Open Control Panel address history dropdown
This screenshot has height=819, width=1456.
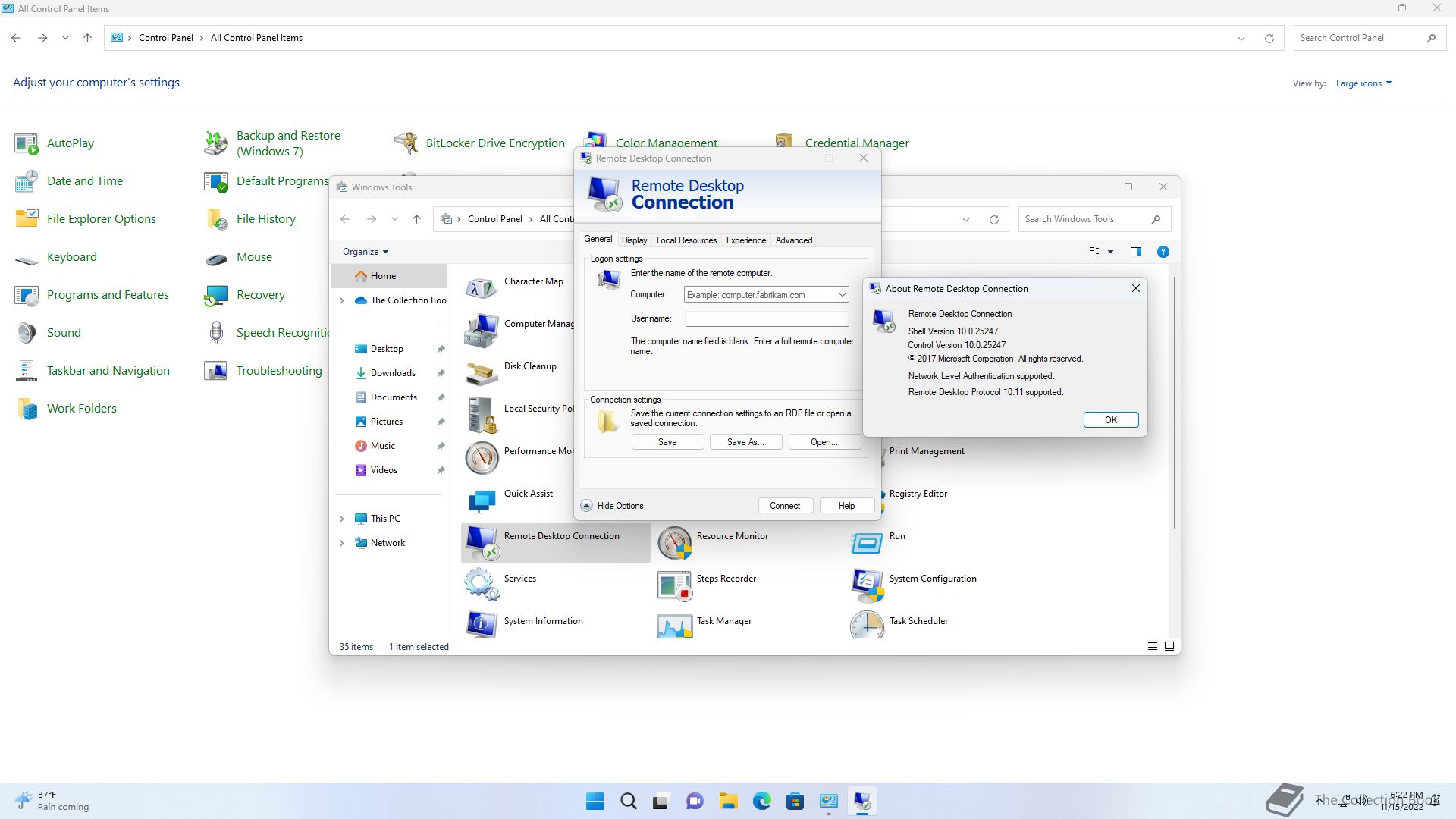tap(1241, 38)
